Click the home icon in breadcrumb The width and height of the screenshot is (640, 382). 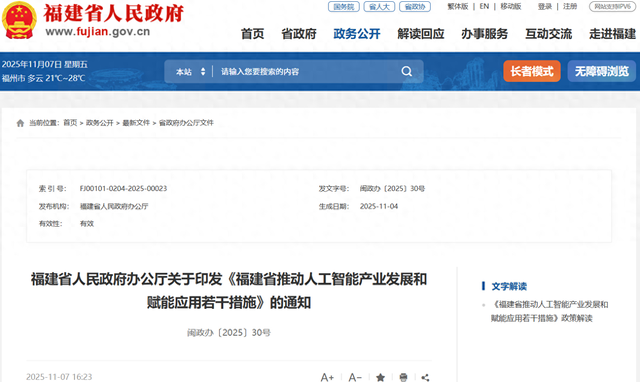coord(20,123)
